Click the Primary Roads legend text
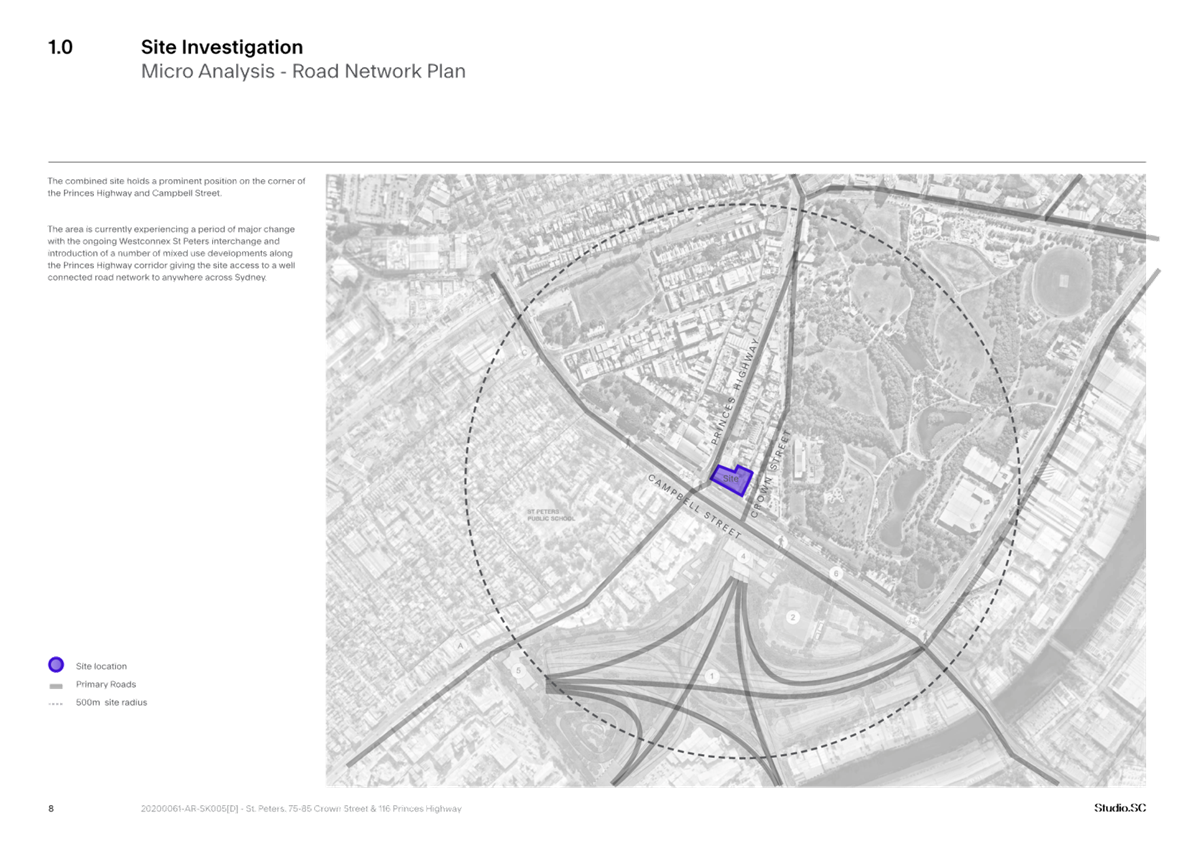This screenshot has height=843, width=1193. click(x=106, y=685)
